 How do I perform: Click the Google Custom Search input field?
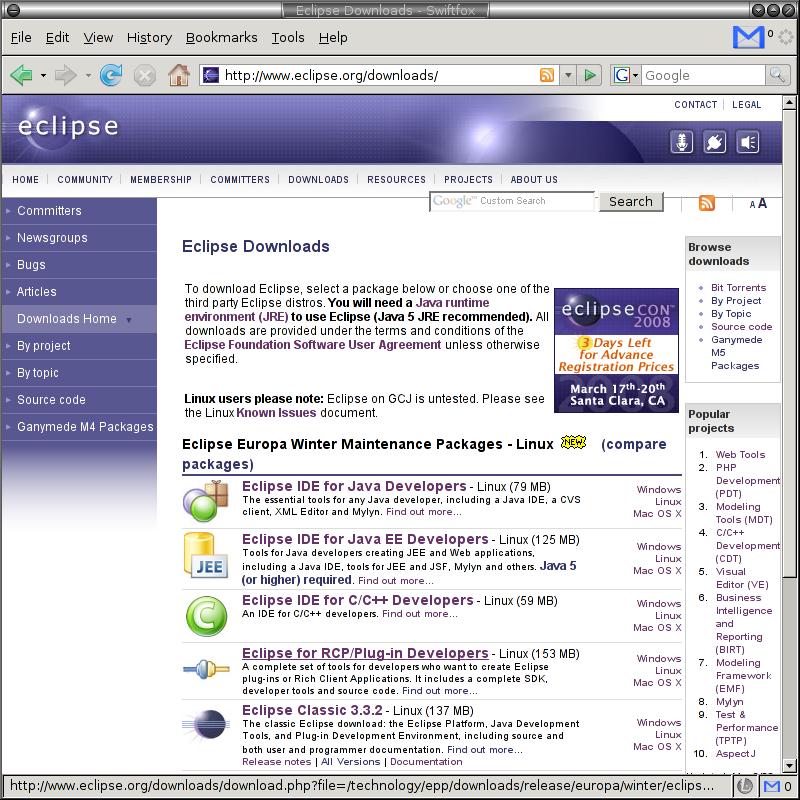[512, 201]
